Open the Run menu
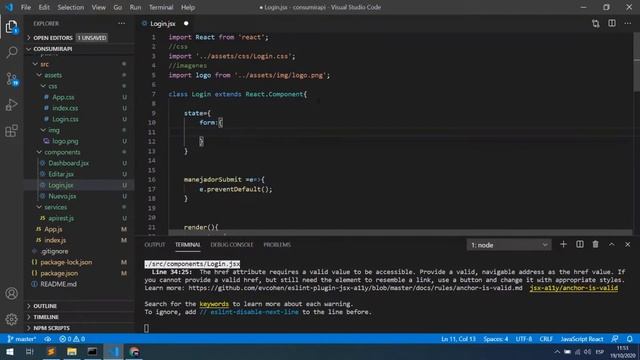 point(135,7)
